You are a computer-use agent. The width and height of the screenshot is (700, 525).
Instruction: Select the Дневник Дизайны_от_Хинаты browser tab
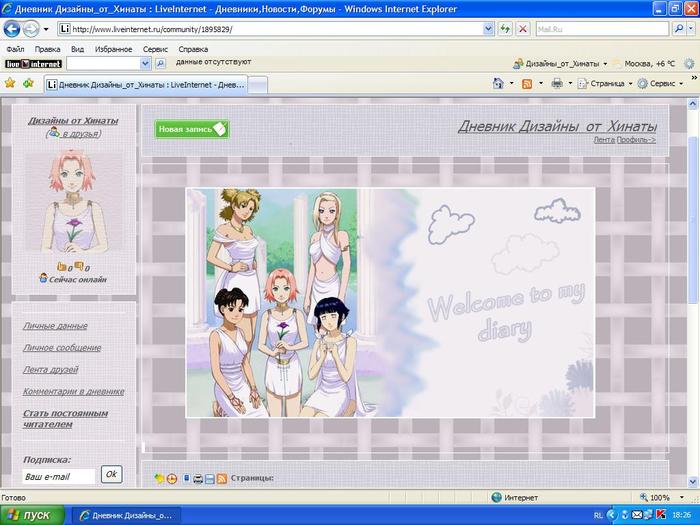coord(146,84)
